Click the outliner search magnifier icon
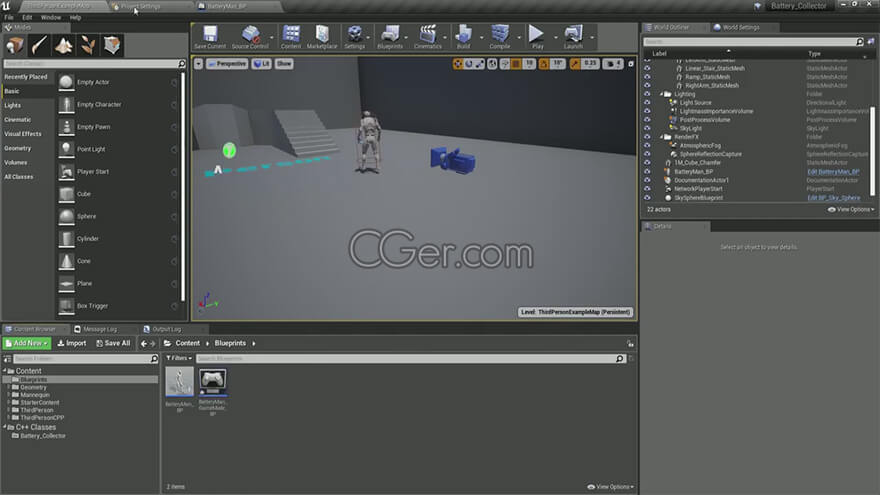 (859, 42)
